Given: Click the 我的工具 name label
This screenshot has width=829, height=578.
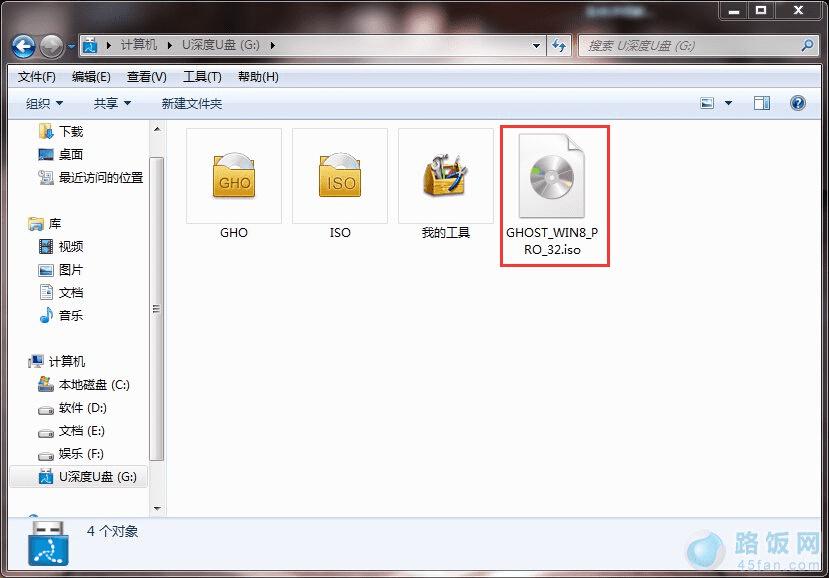Looking at the screenshot, I should [x=446, y=233].
